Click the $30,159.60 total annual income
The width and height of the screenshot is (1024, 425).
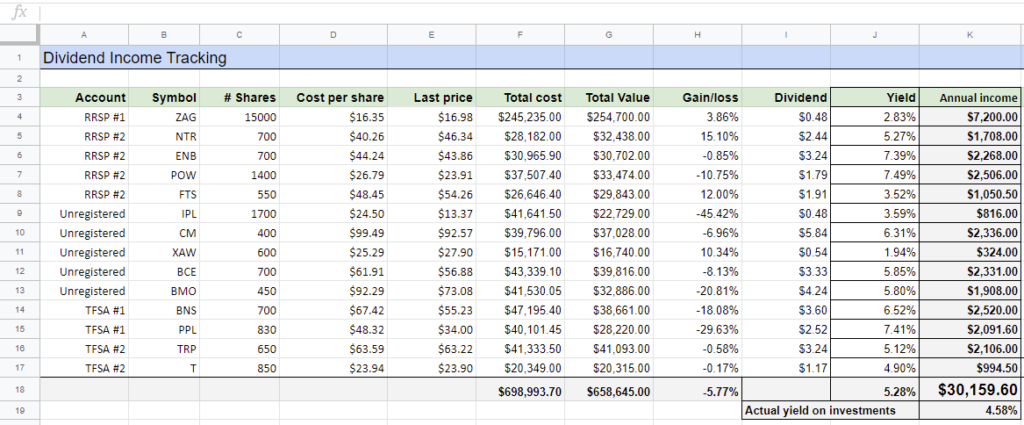(x=970, y=390)
